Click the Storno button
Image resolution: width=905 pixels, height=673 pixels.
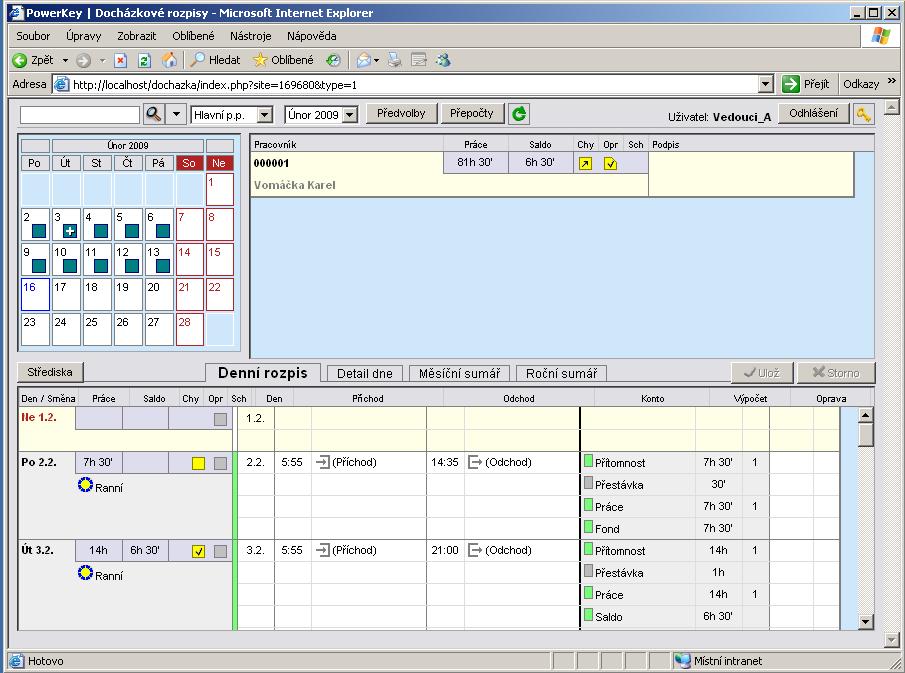pyautogui.click(x=836, y=373)
